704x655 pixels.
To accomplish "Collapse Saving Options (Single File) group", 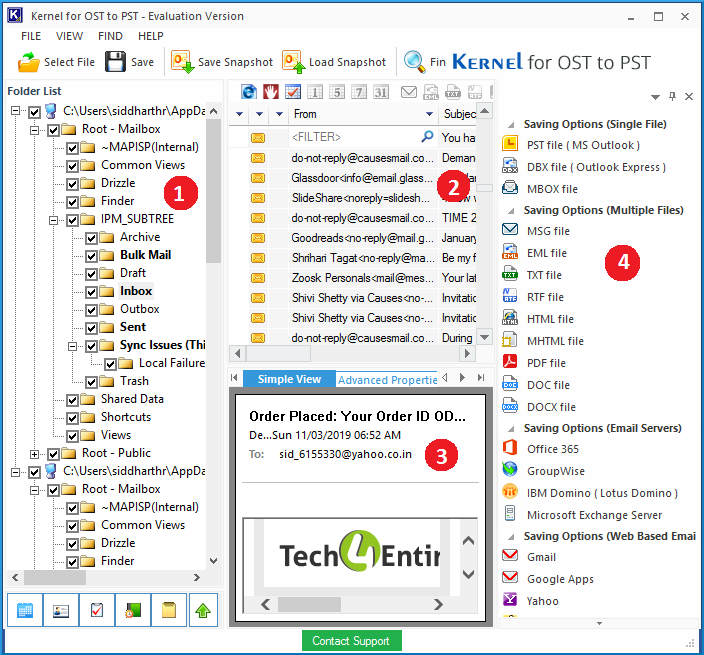I will point(511,125).
